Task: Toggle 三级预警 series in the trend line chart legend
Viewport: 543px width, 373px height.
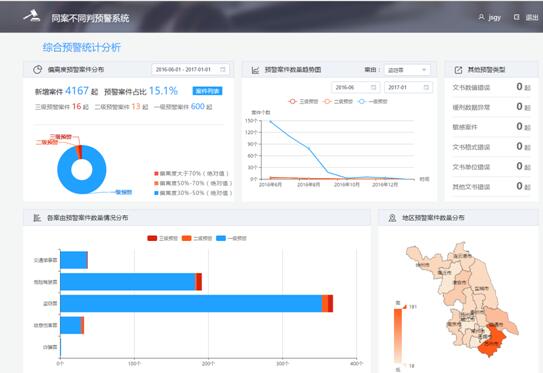Action: coord(303,101)
